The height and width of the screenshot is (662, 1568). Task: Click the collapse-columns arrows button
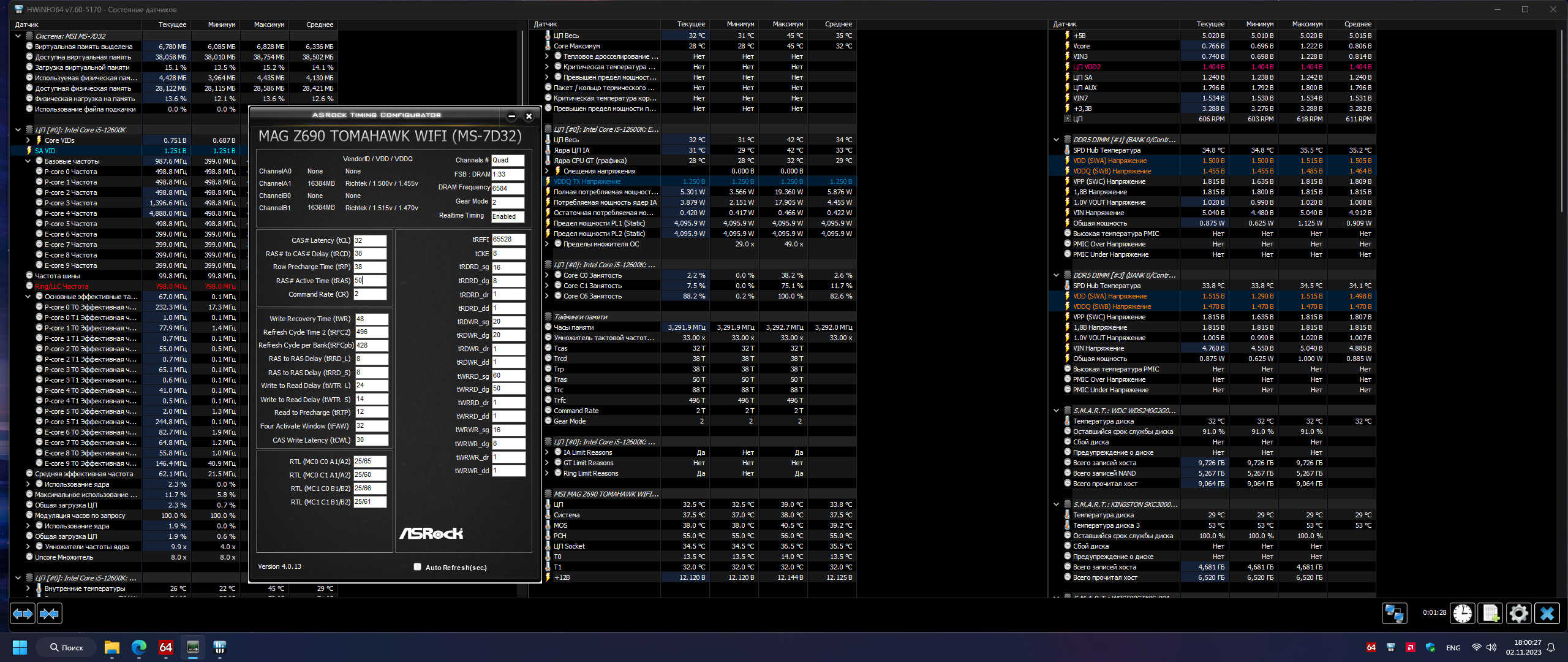[x=50, y=614]
